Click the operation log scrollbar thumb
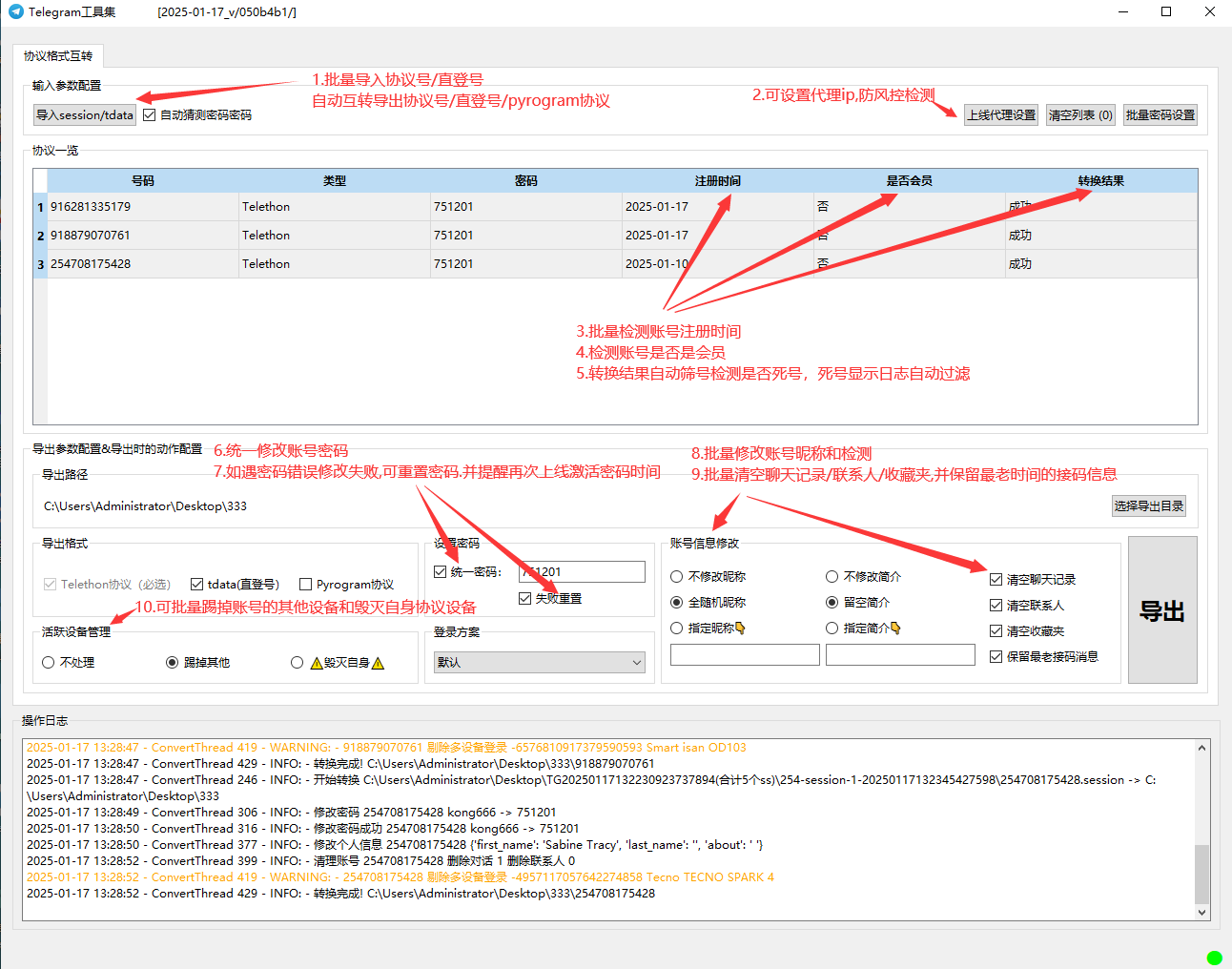The height and width of the screenshot is (969, 1232). 1201,874
